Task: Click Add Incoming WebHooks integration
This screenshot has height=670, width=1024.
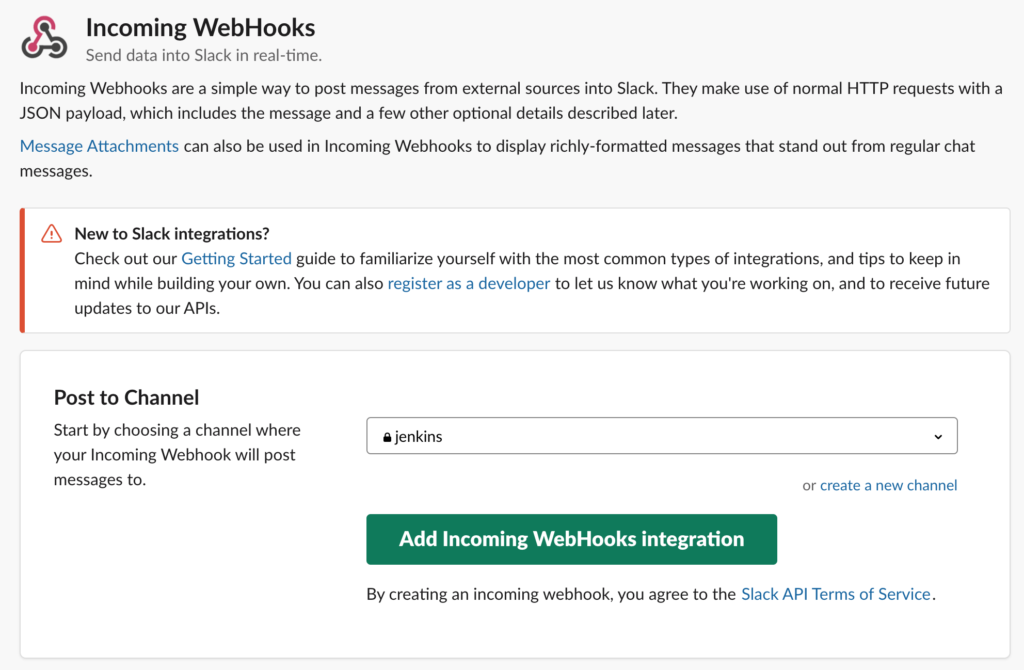Action: coord(571,539)
